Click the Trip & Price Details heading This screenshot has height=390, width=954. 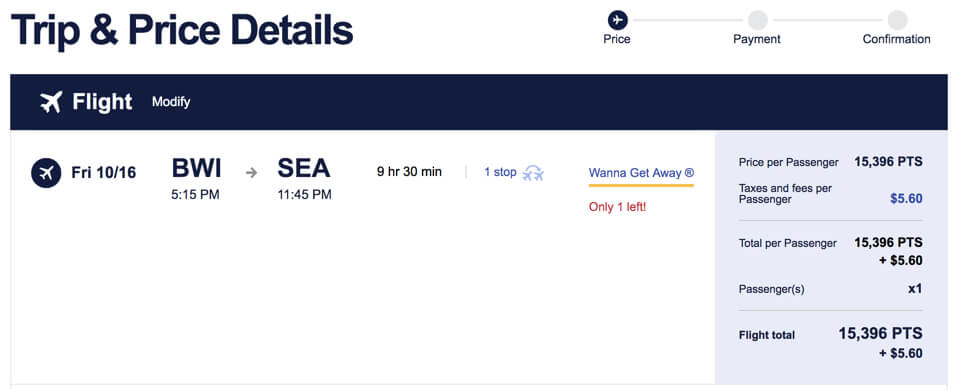[x=182, y=29]
